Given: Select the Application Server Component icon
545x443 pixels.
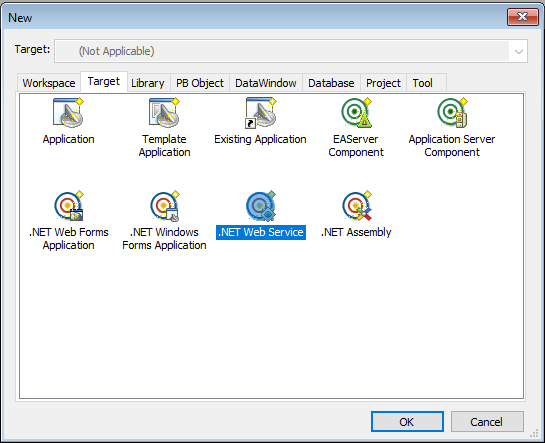Looking at the screenshot, I should 452,113.
